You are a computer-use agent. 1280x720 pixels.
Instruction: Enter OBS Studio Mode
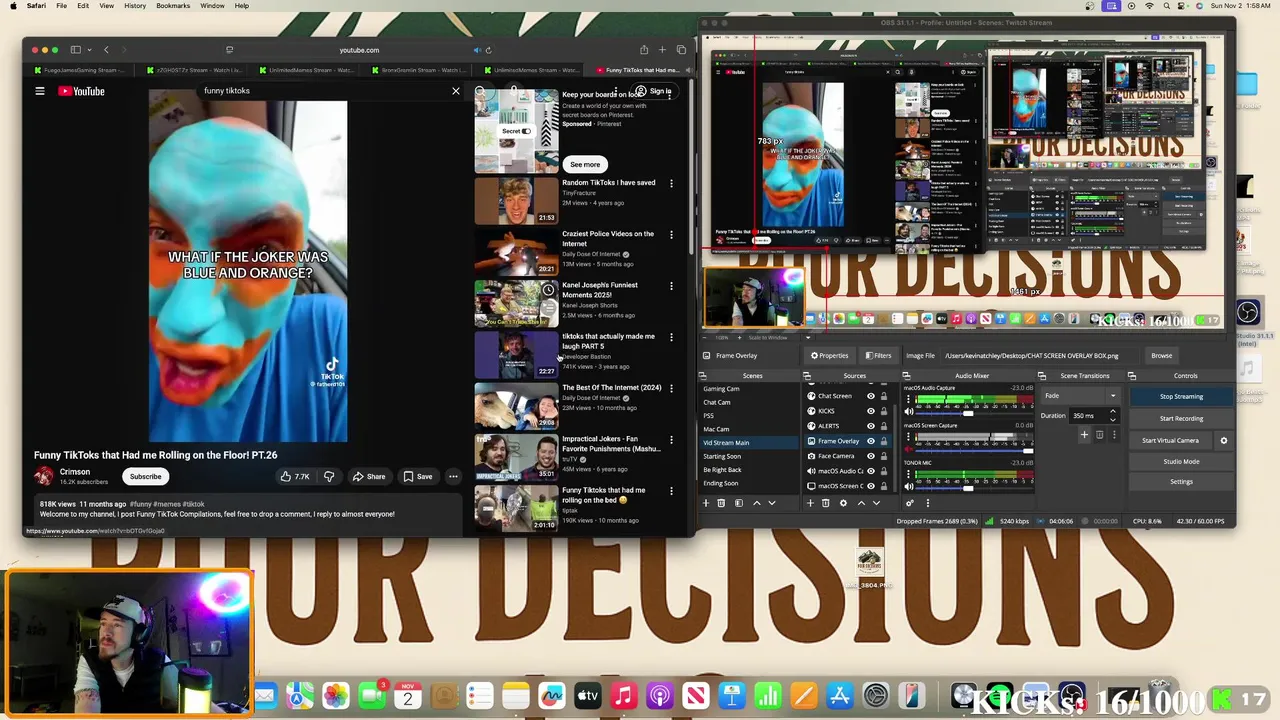1181,461
